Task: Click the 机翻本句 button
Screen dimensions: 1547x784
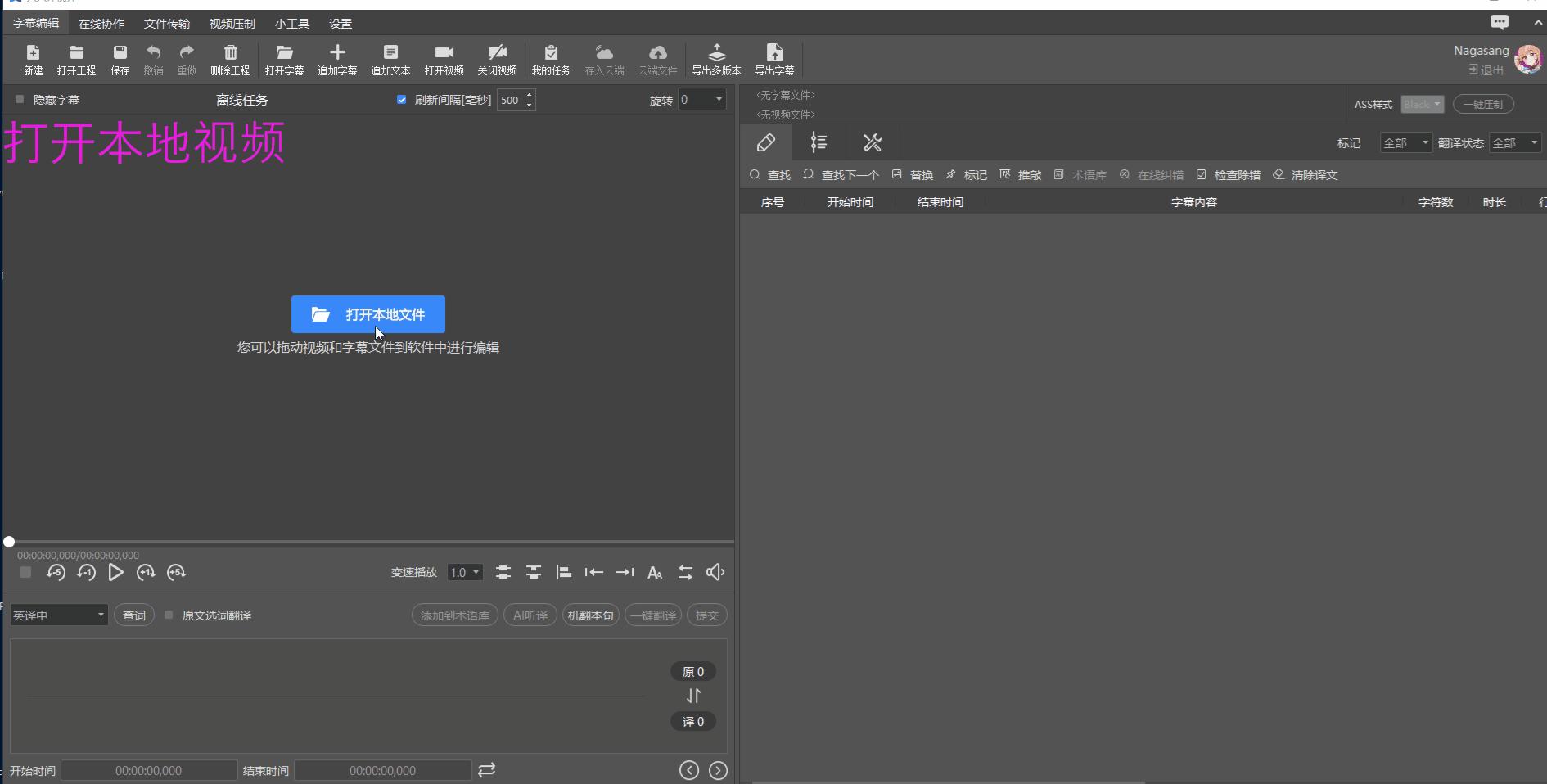Action: tap(590, 615)
